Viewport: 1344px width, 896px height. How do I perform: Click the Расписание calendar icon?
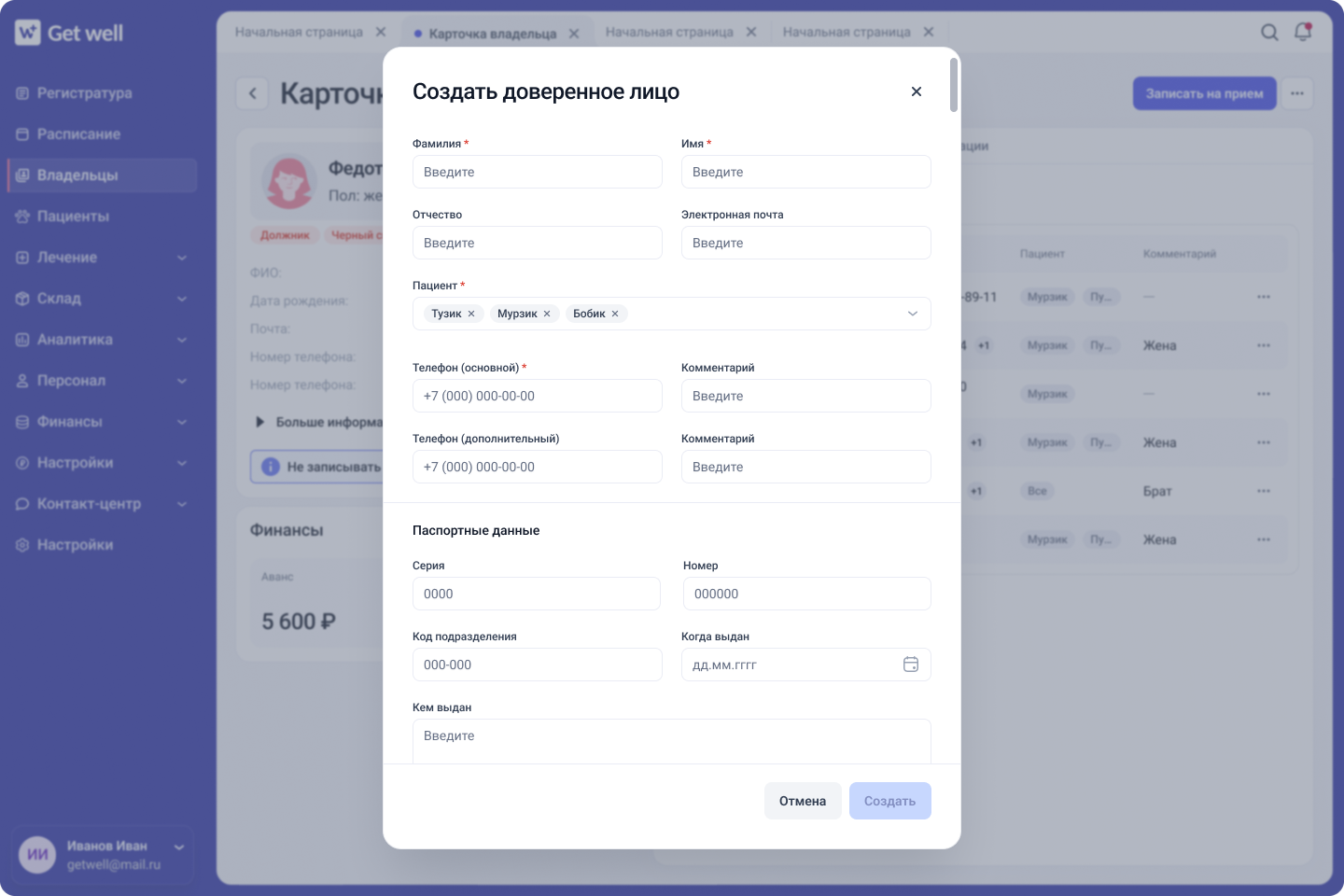22,134
